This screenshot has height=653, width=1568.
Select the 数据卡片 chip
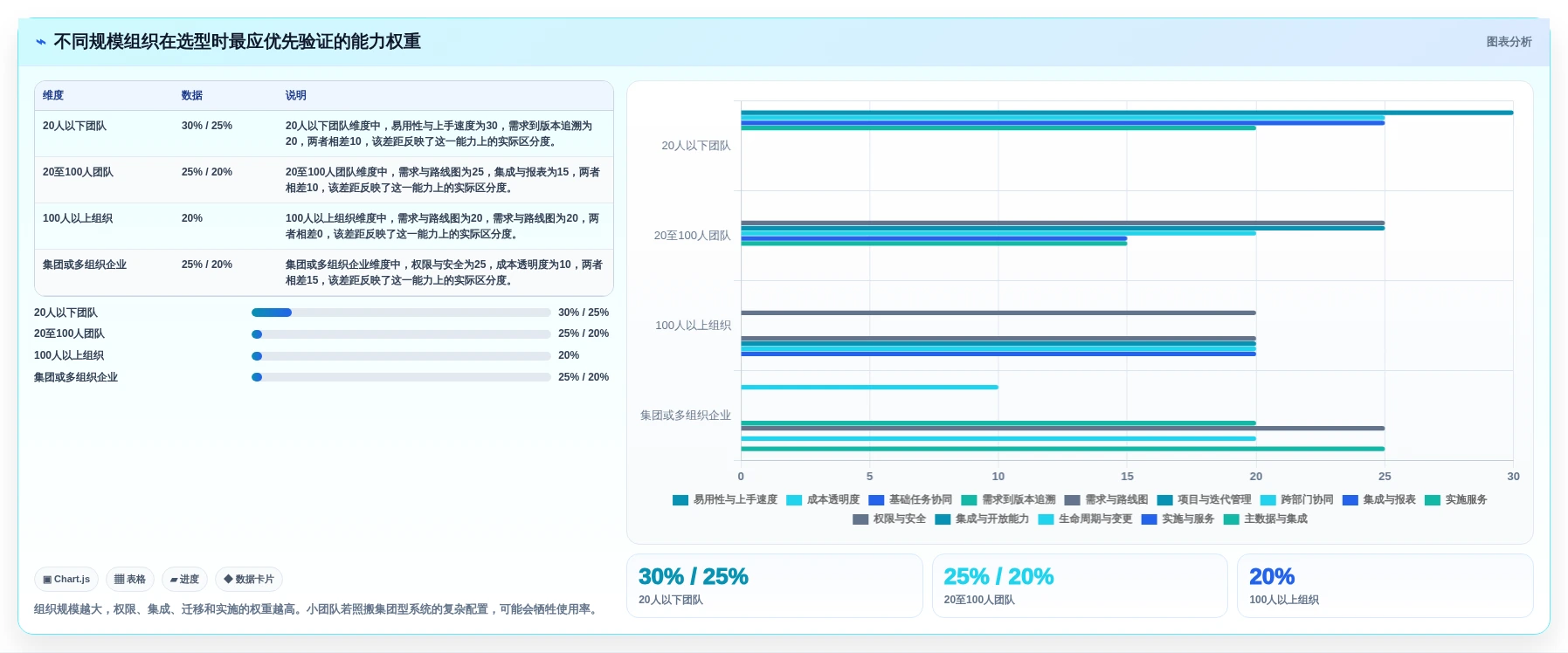point(249,579)
